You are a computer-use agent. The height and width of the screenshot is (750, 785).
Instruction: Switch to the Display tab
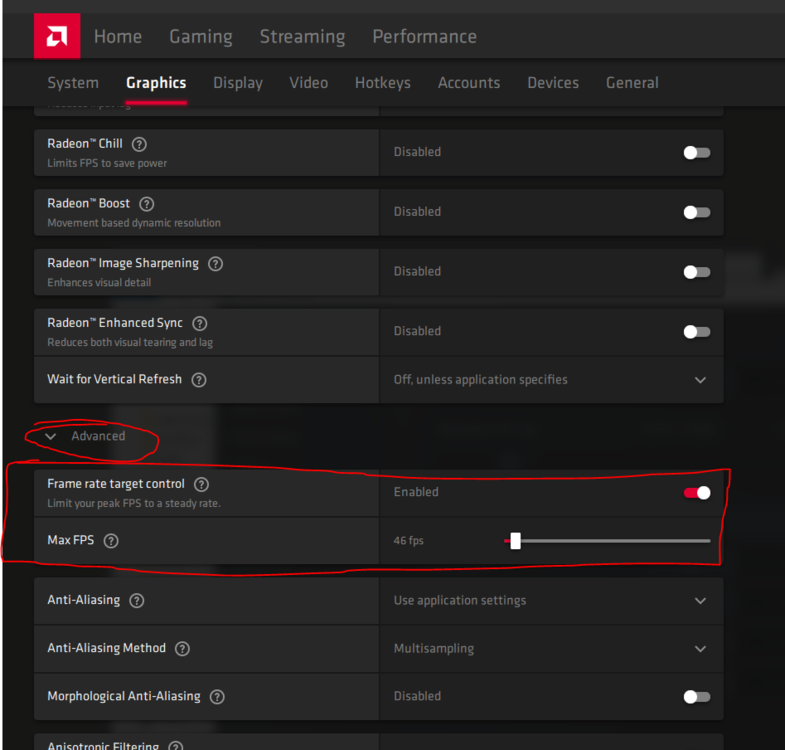click(x=238, y=83)
